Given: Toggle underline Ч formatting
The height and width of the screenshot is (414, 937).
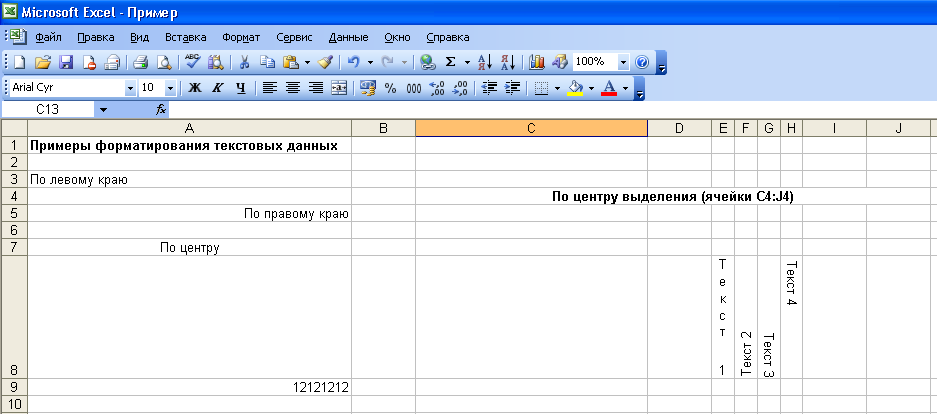Looking at the screenshot, I should tap(240, 88).
